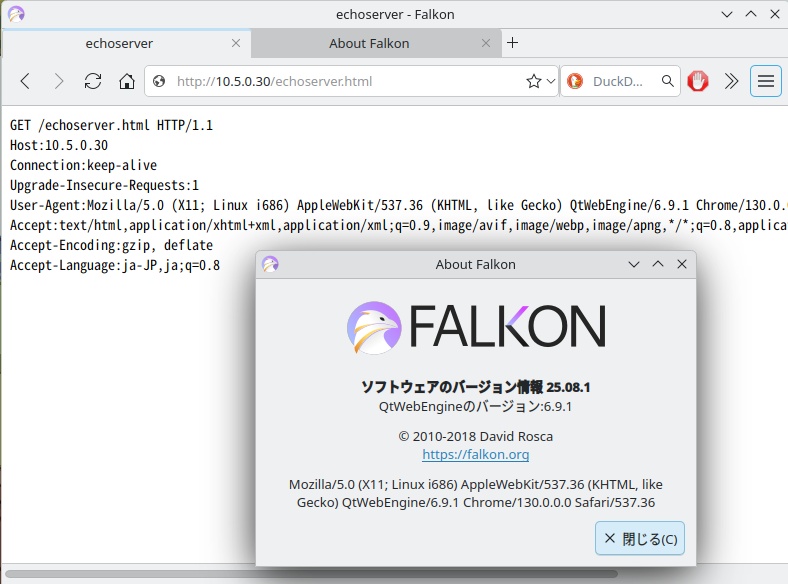Viewport: 788px width, 584px height.
Task: Click the ソフトウェアのバージョン情報 25.08.1 heading
Action: (475, 386)
